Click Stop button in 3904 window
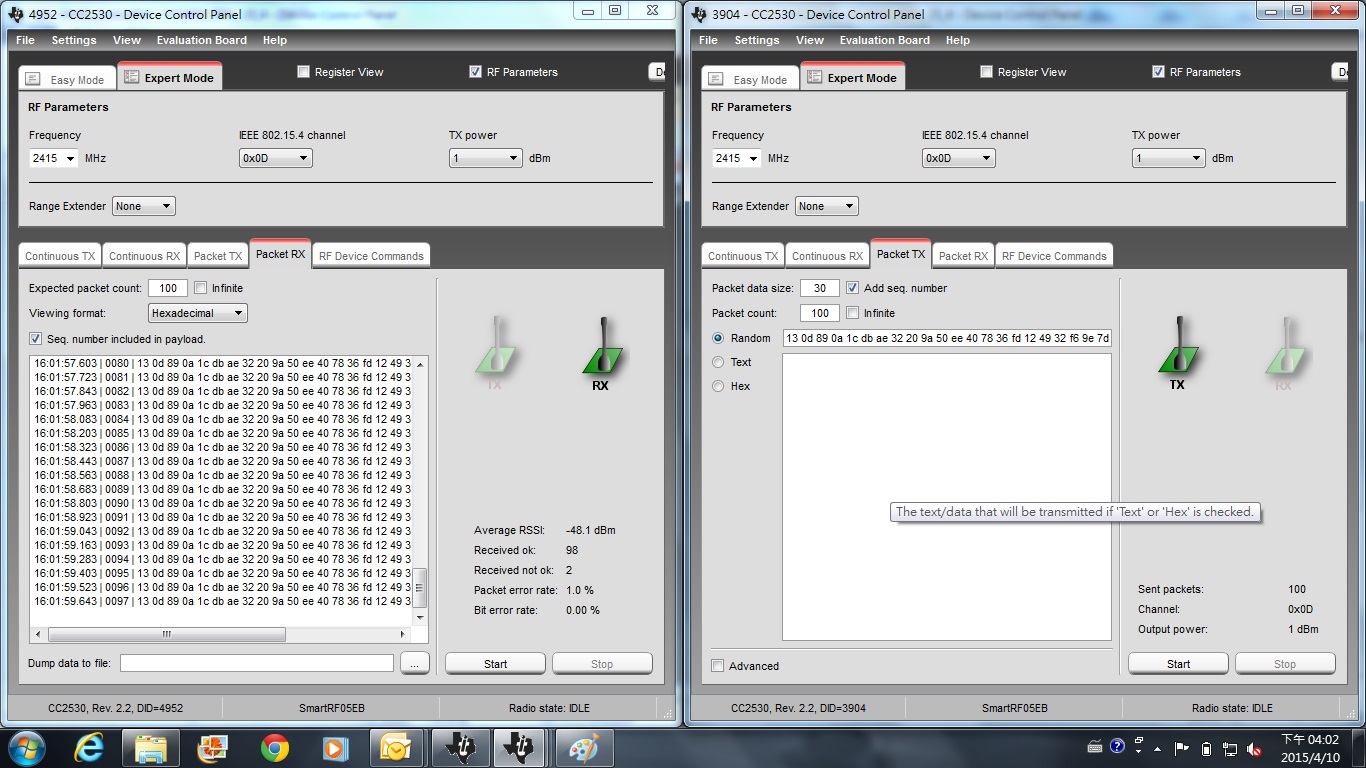Image resolution: width=1366 pixels, height=768 pixels. (1285, 664)
